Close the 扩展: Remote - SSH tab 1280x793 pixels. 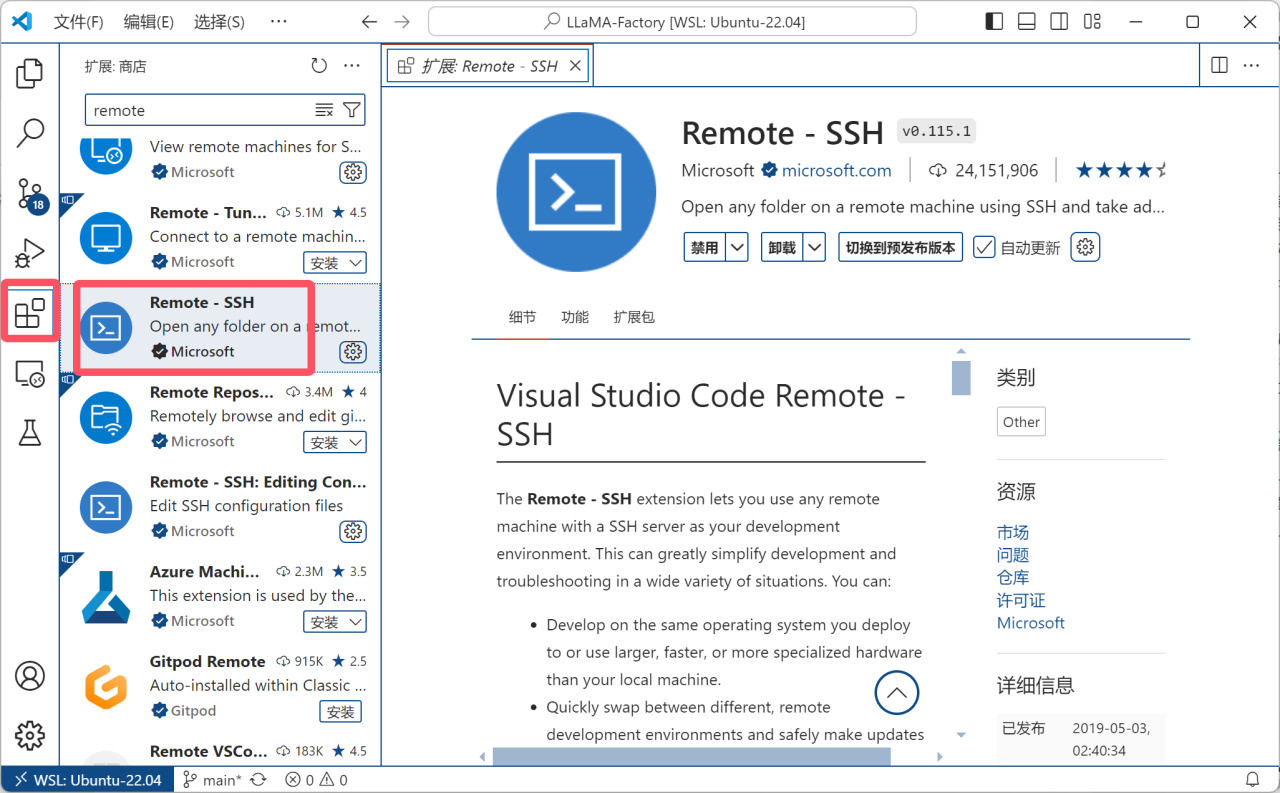point(575,66)
